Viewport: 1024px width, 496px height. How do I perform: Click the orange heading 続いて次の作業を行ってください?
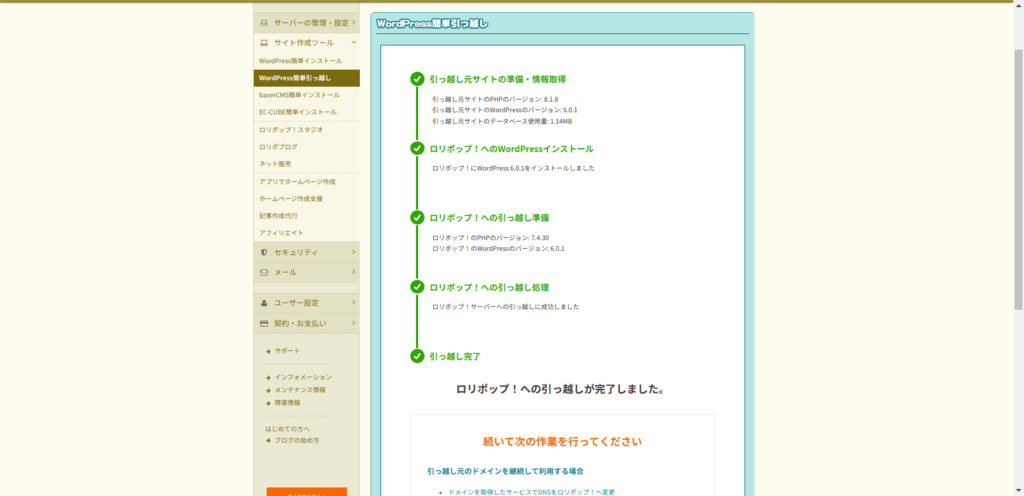coord(562,442)
